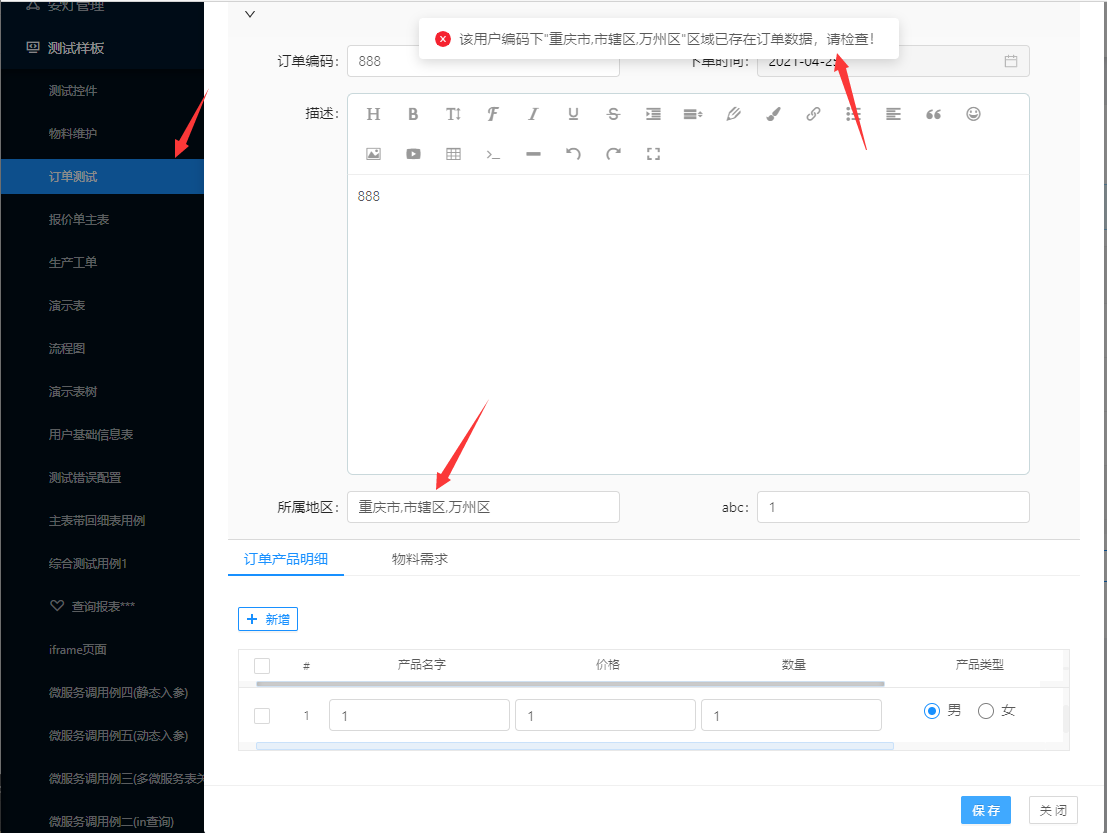Open the 所属地区 region selector
The image size is (1107, 833).
483,507
